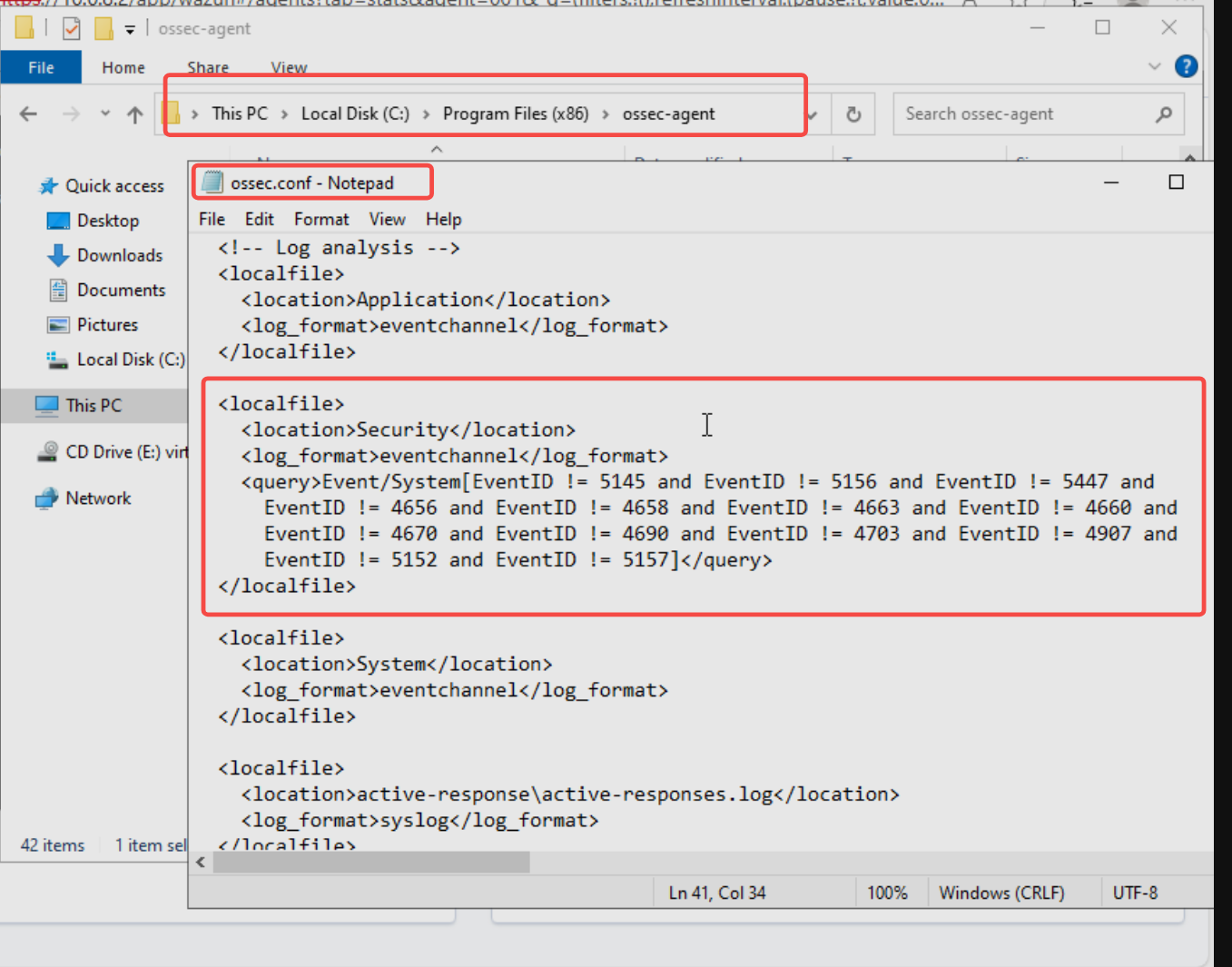Select Local Disk (C:) breadcrumb
The height and width of the screenshot is (967, 1232).
355,113
